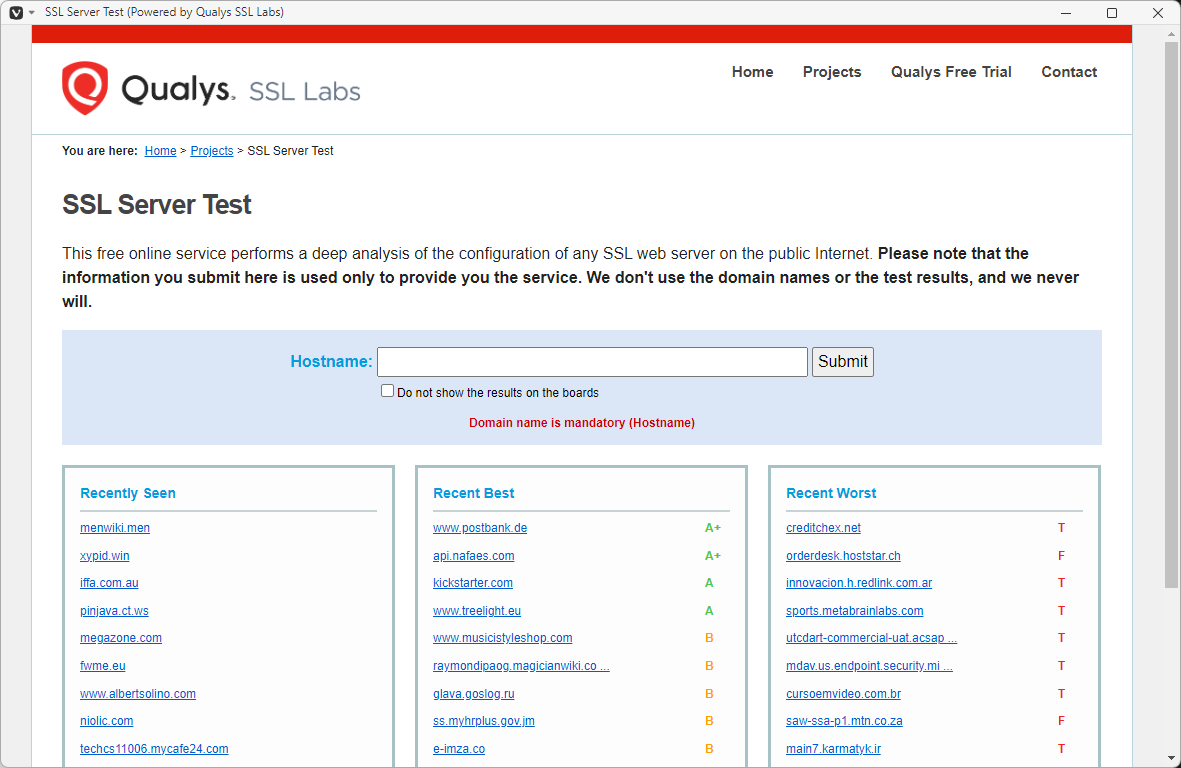Image resolution: width=1181 pixels, height=768 pixels.
Task: Click the Recently Seen heading
Action: click(127, 493)
